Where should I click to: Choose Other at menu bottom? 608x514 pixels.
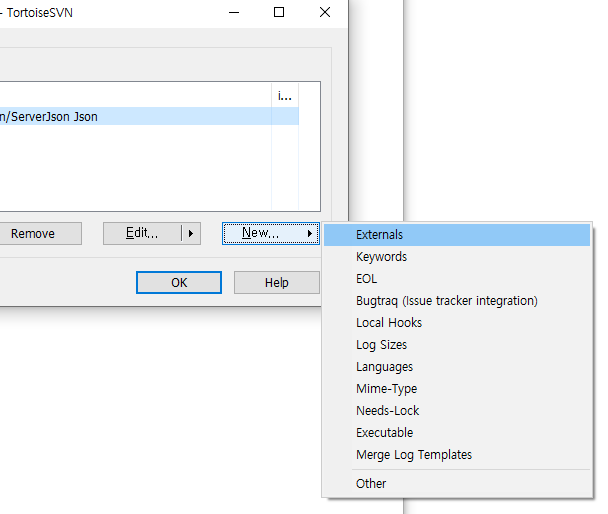[x=457, y=484]
